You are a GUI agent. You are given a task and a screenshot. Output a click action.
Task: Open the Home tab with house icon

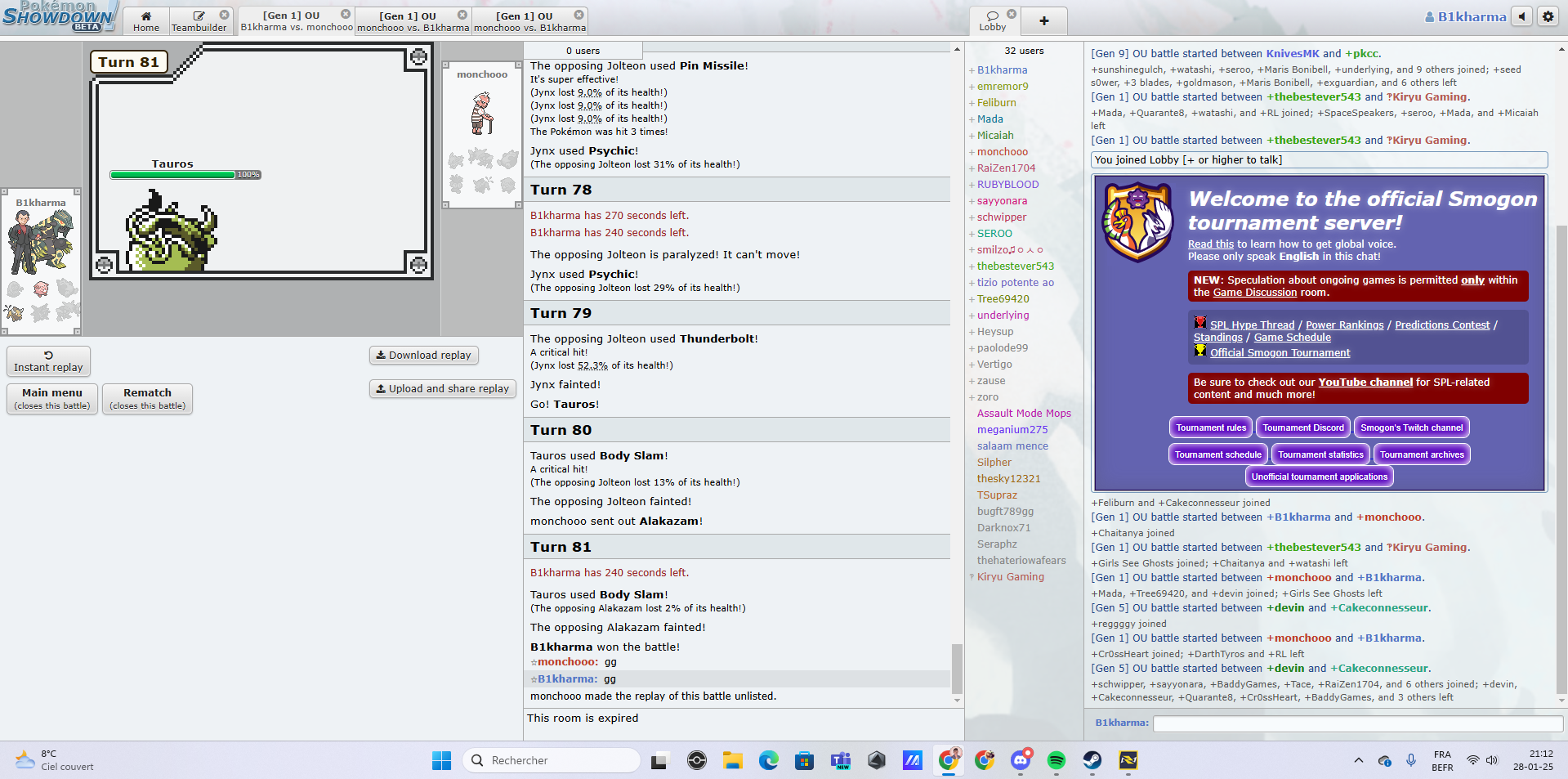tap(146, 21)
